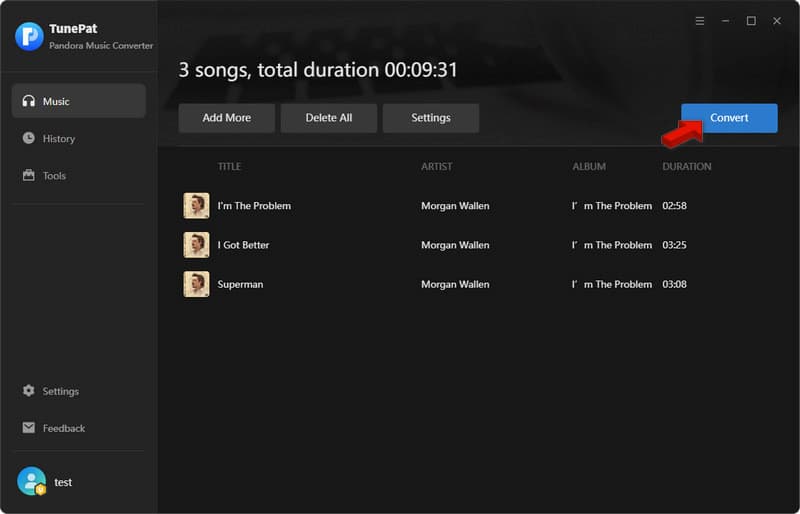
Task: Open the Music section in the sidebar
Action: pos(79,101)
